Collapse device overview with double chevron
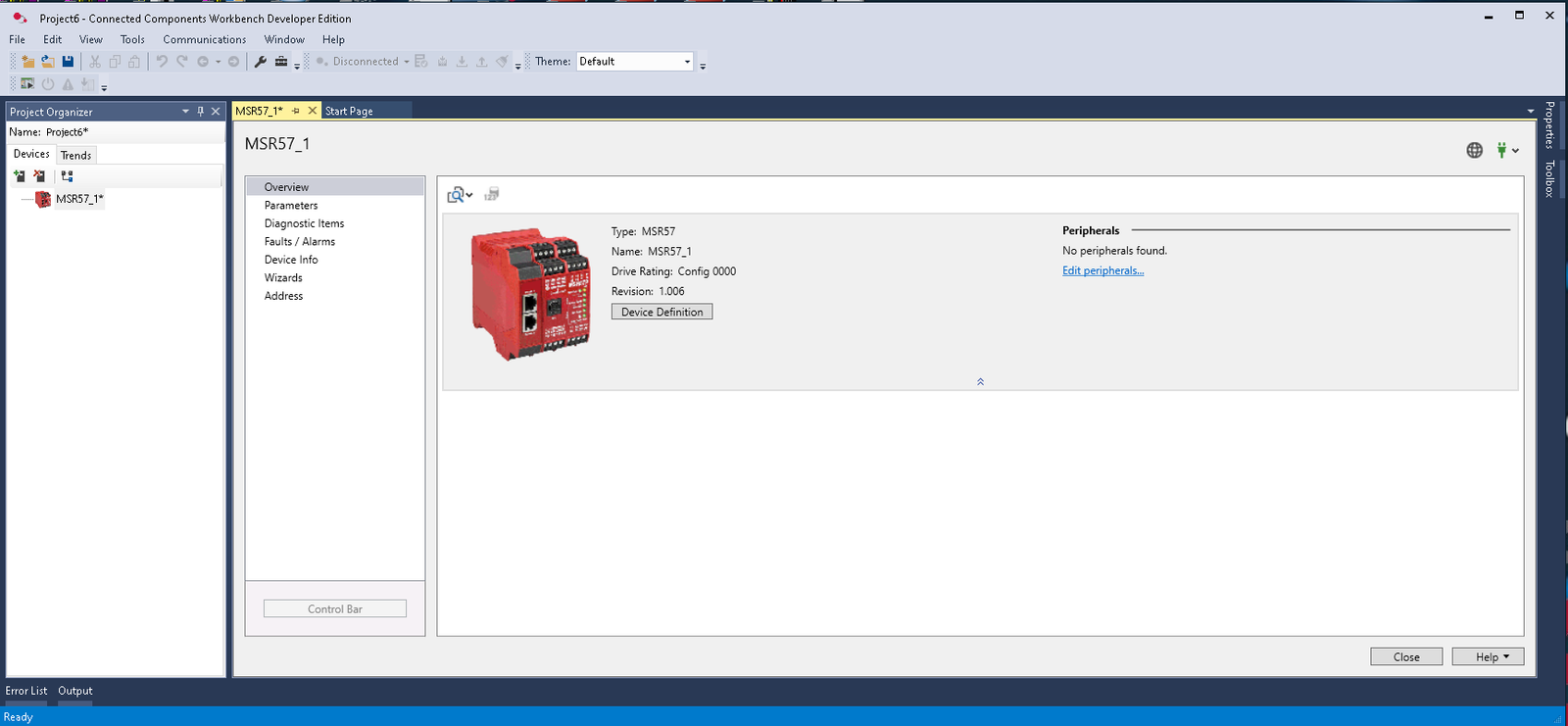Image resolution: width=1568 pixels, height=726 pixels. (x=980, y=382)
